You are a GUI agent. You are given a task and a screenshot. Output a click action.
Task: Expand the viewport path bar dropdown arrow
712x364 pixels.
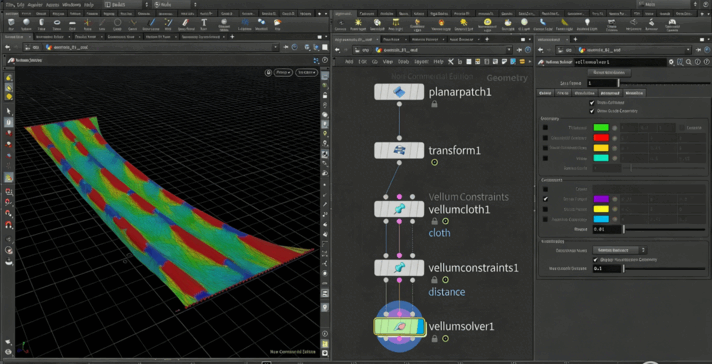pyautogui.click(x=275, y=47)
